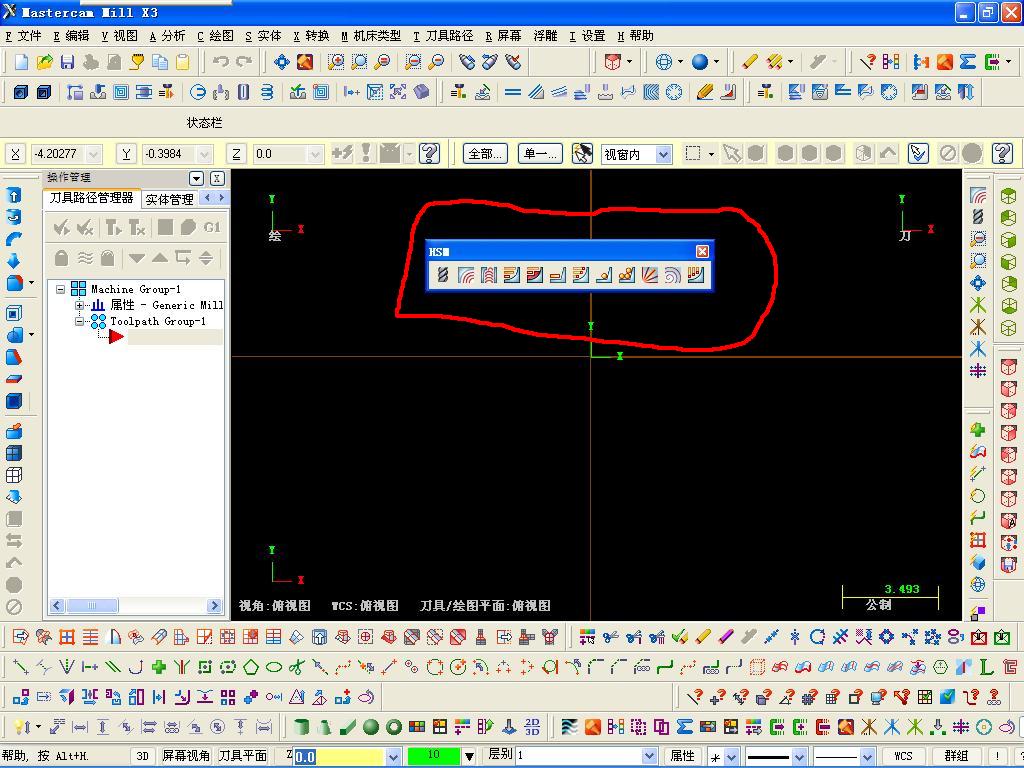1024x768 pixels.
Task: Open the 文件 menu
Action: [24, 35]
